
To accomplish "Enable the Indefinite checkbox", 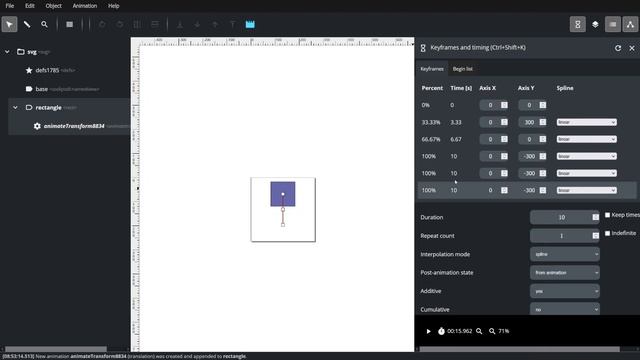I will tap(607, 233).
